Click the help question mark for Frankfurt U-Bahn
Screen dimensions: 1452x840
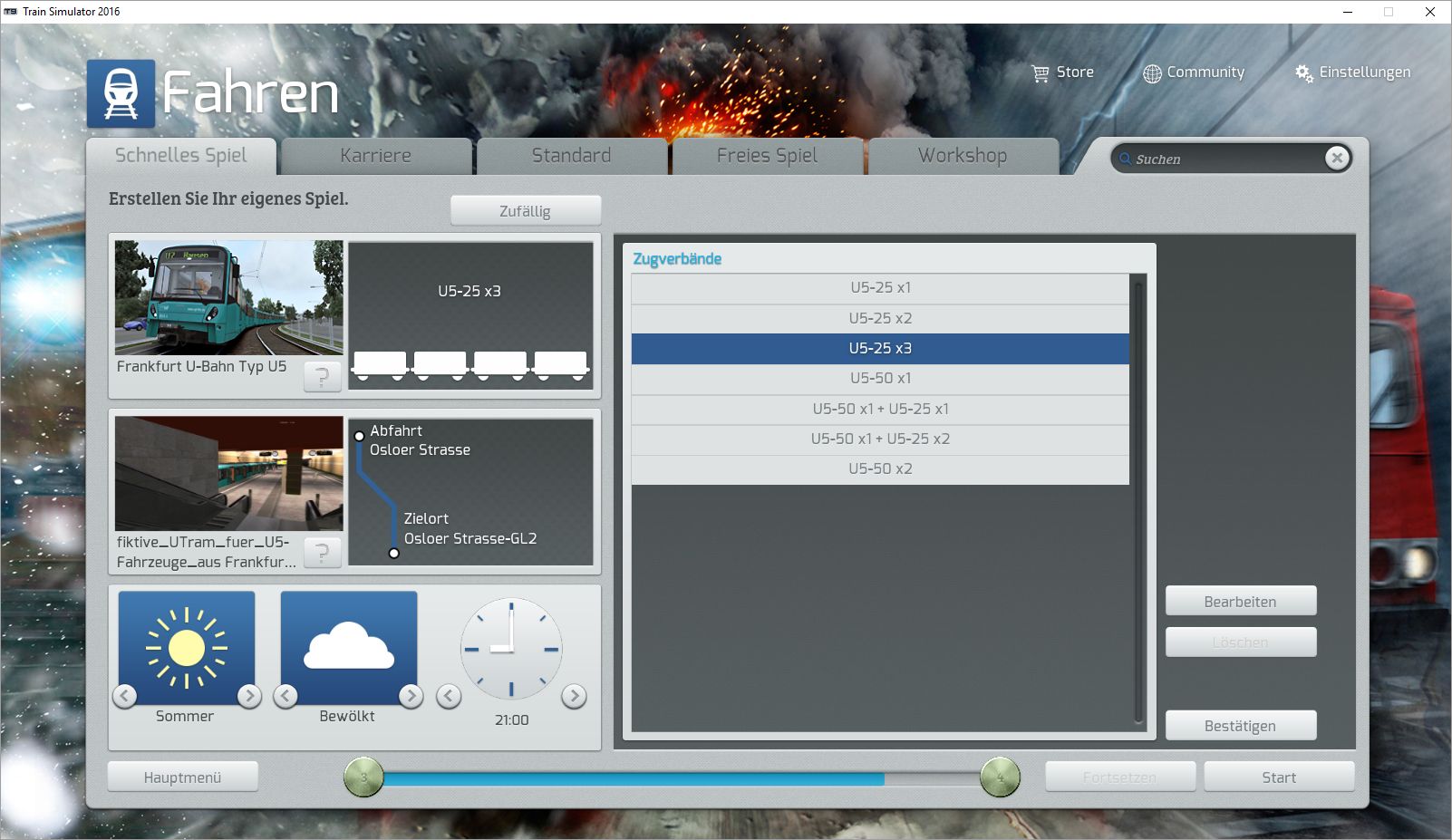[322, 376]
